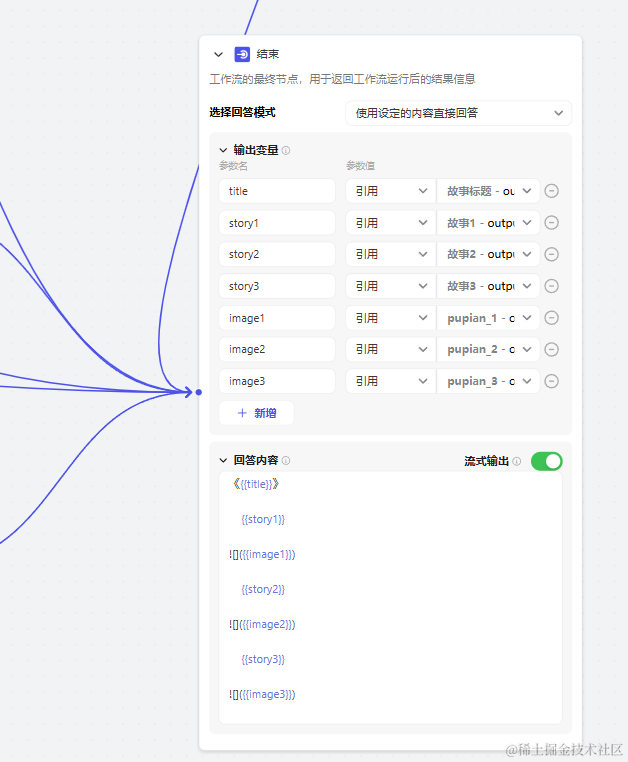Screen dimensions: 628x762
Task: Collapse the 回答内容 section
Action: (x=224, y=461)
